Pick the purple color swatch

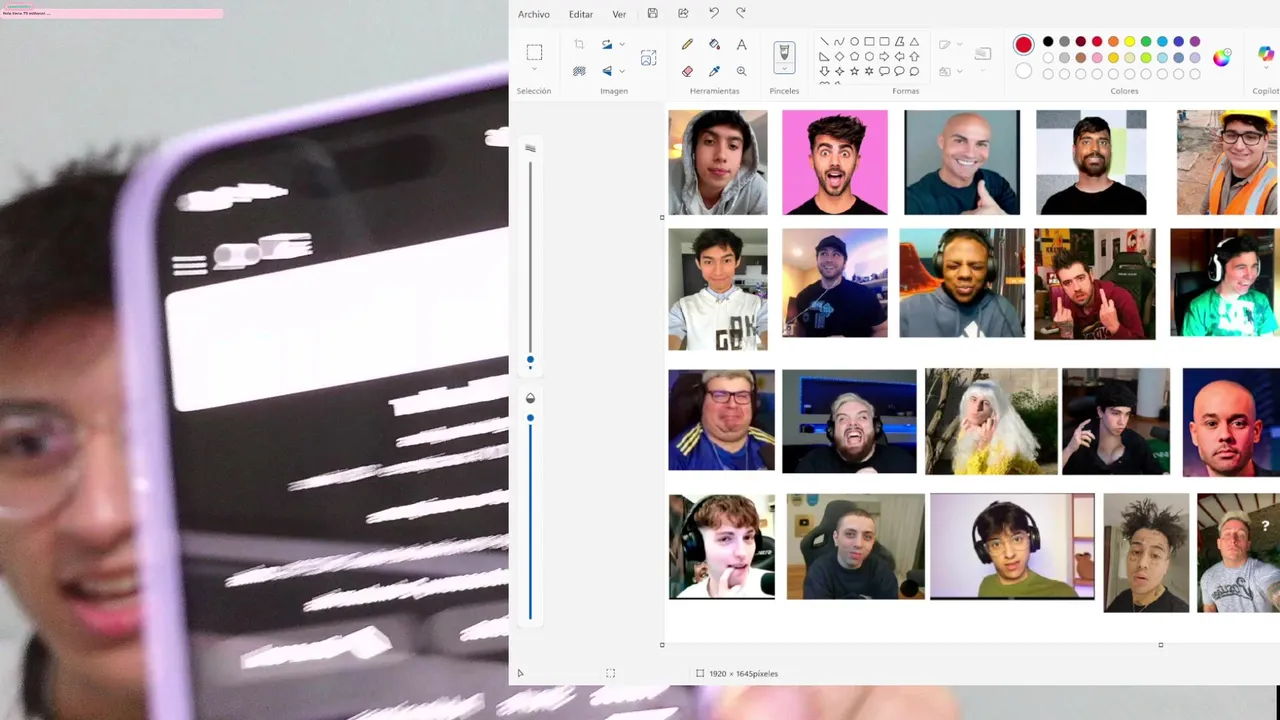tap(1195, 42)
